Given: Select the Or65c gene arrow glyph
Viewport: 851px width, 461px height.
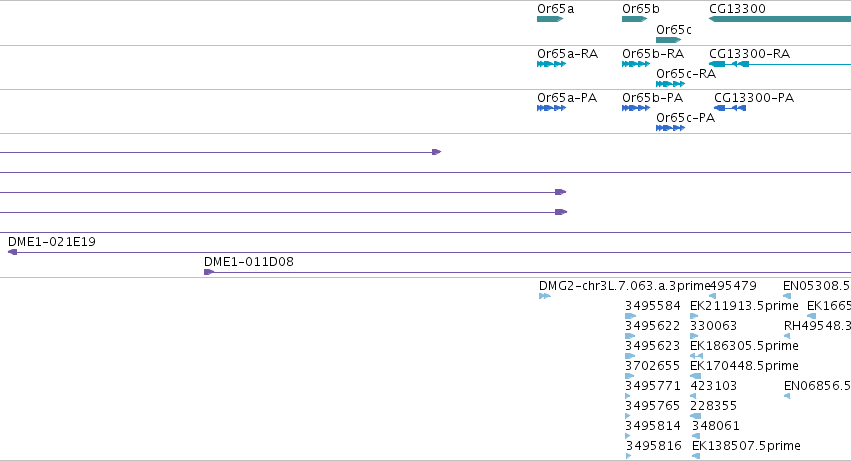Looking at the screenshot, I should pyautogui.click(x=668, y=40).
